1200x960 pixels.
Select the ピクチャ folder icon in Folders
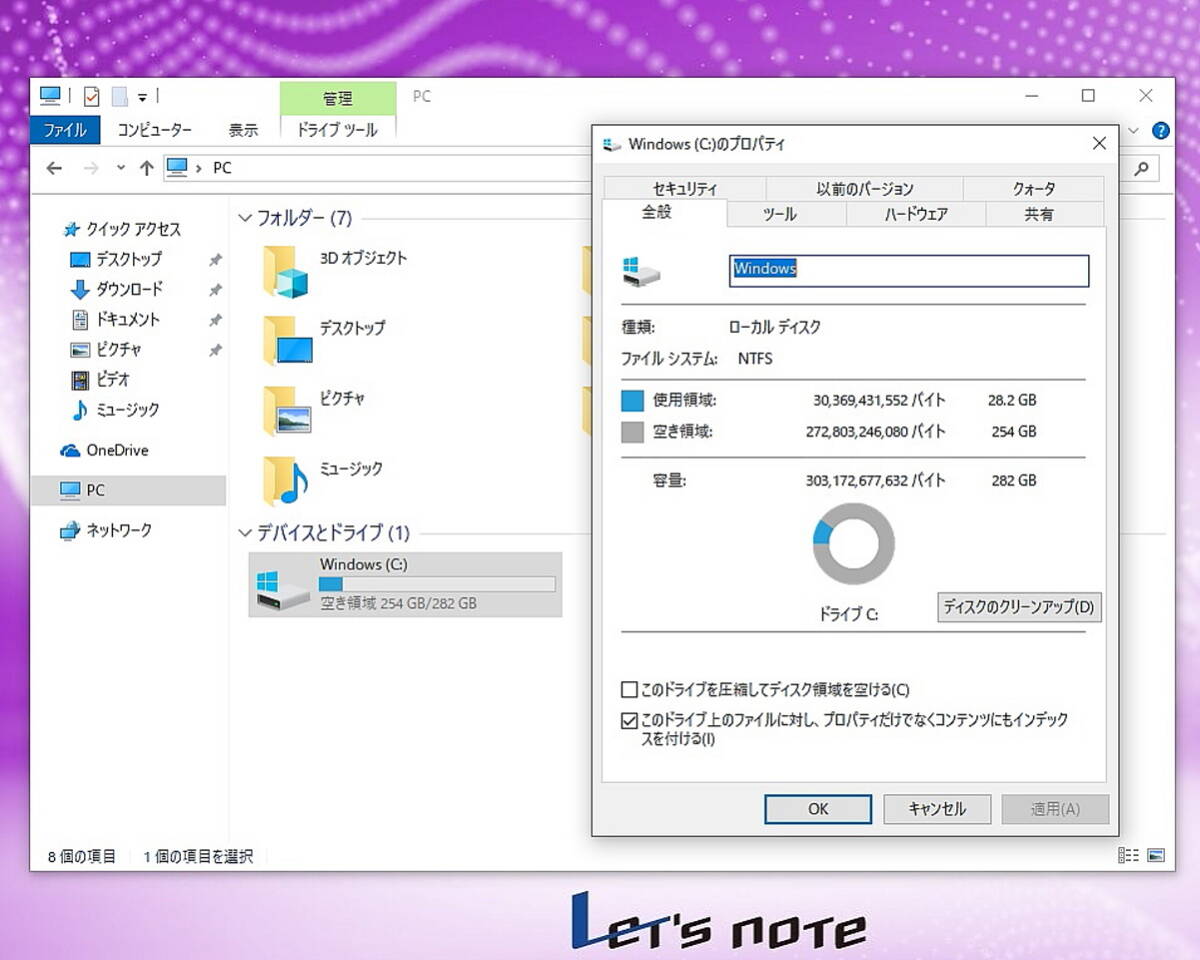click(x=287, y=412)
